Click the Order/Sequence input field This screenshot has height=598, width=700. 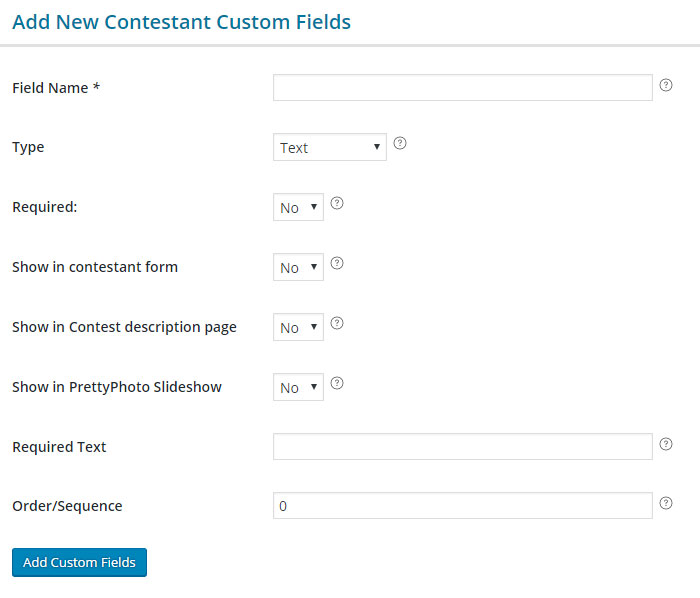462,506
